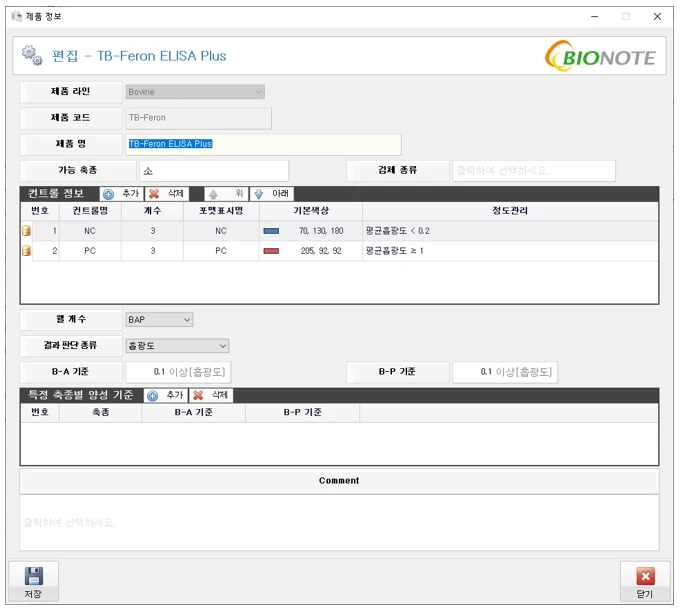Click inside the Comment text area
Viewport: 681px width, 611px height.
[339, 522]
